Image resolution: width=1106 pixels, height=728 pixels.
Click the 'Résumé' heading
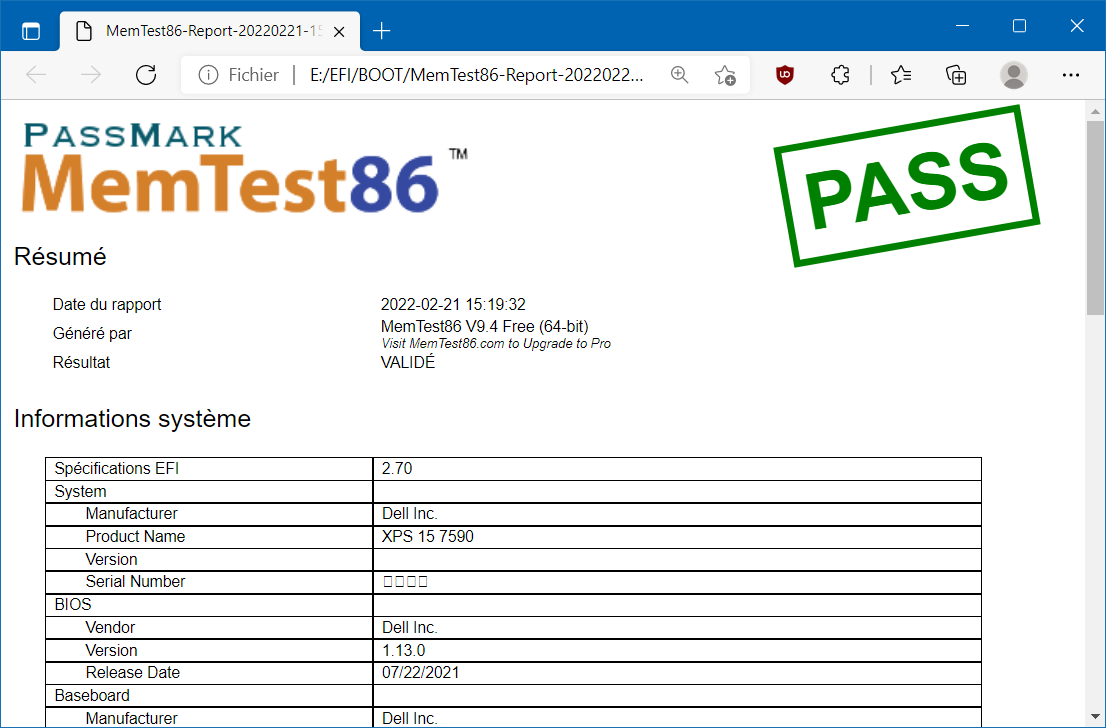(60, 256)
